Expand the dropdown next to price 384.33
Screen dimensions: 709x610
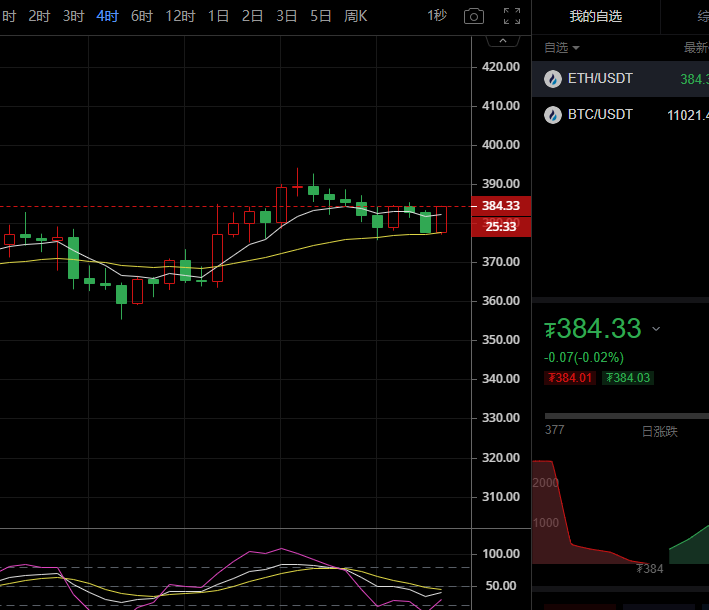tap(656, 329)
